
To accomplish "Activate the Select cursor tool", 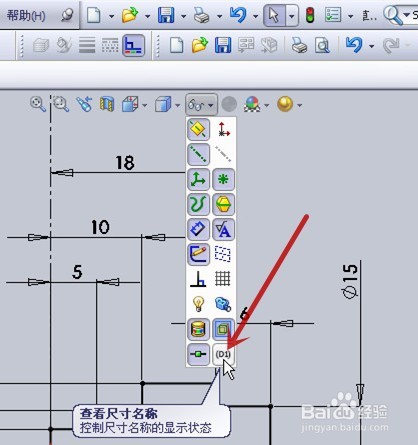I will point(274,15).
